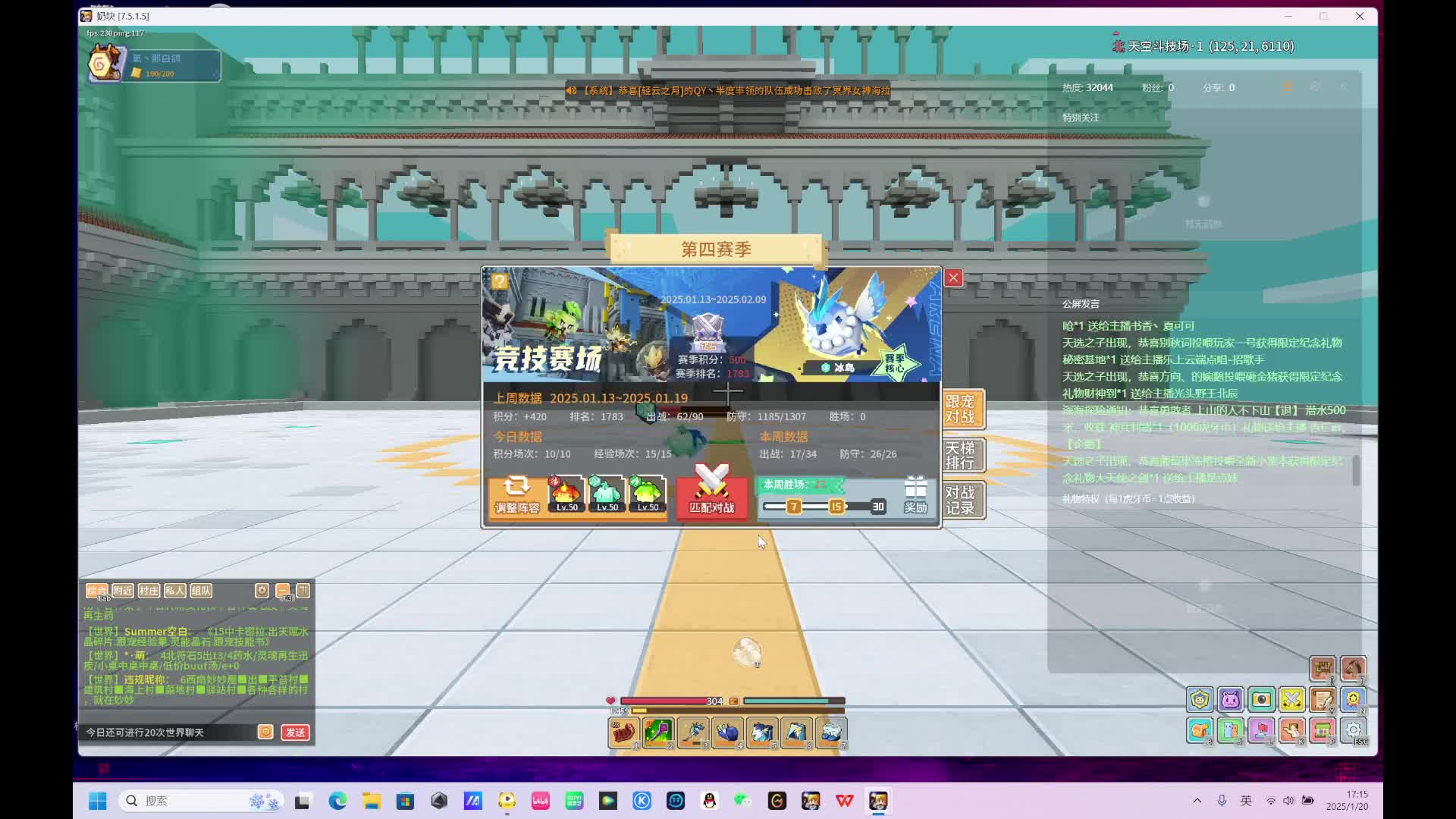Open the quest scroll icon

point(1323,699)
